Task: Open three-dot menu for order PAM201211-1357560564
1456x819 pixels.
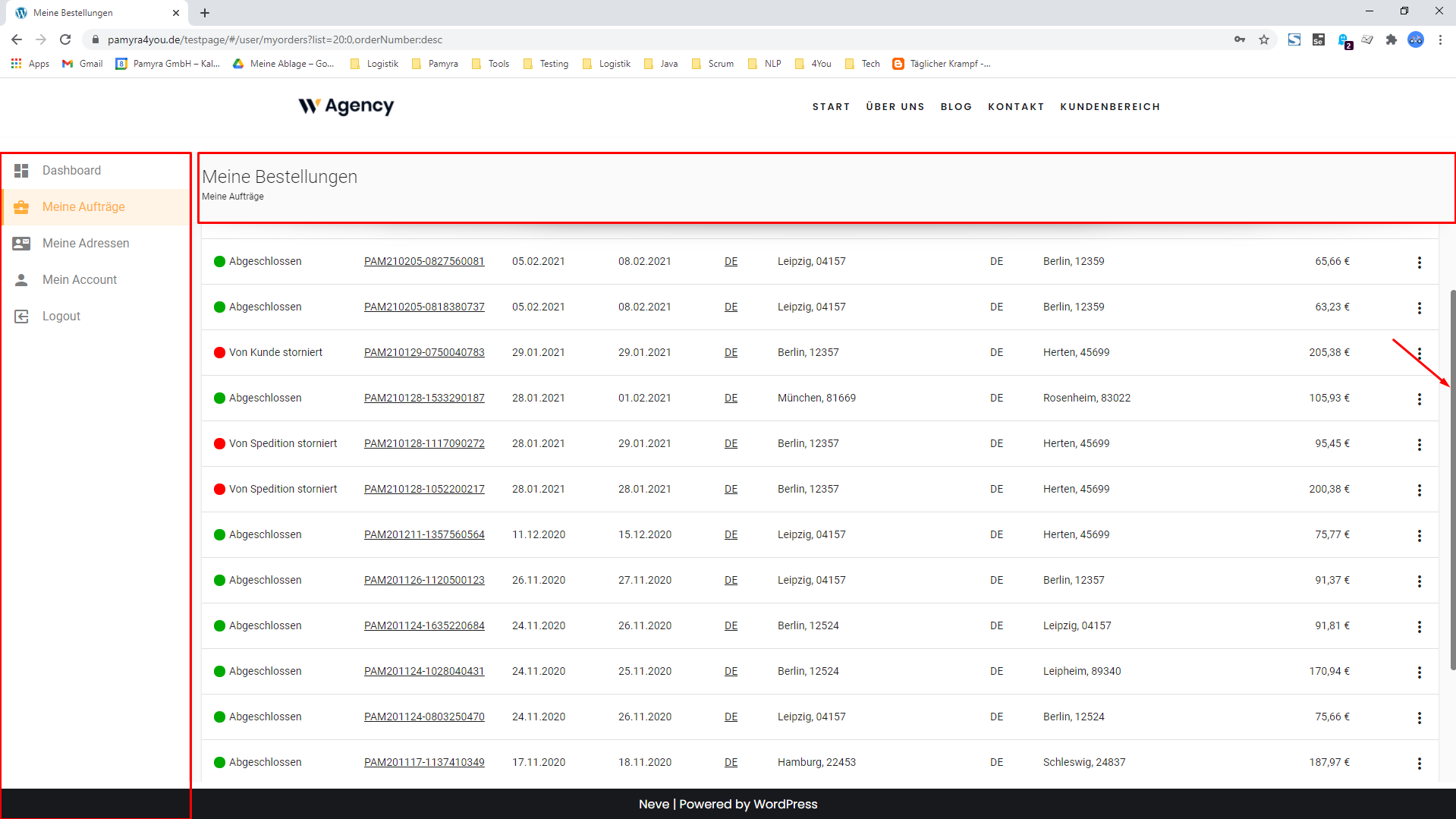Action: (1419, 536)
